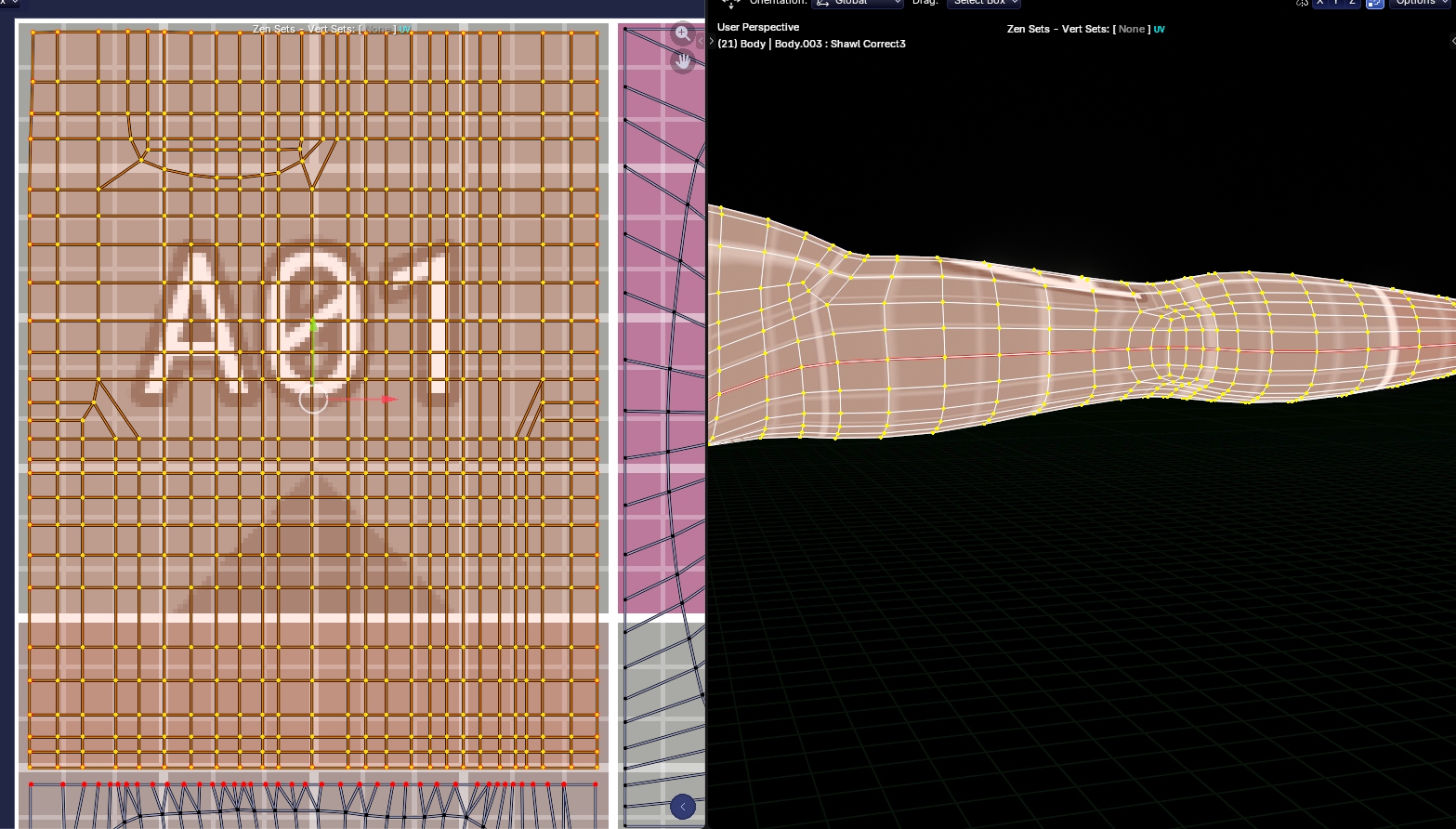Screen dimensions: 1456x829
Task: Click the red X-axis gizmo arrow
Action: pos(388,400)
